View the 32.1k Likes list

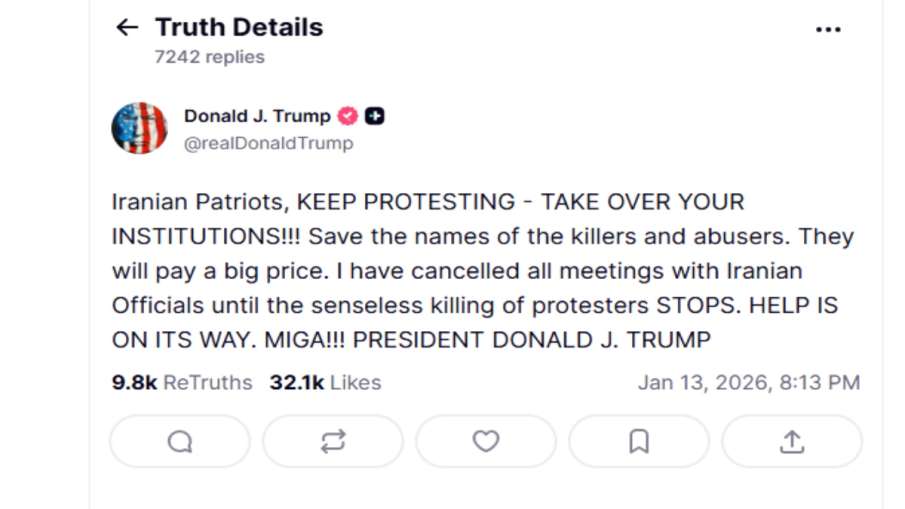point(325,382)
